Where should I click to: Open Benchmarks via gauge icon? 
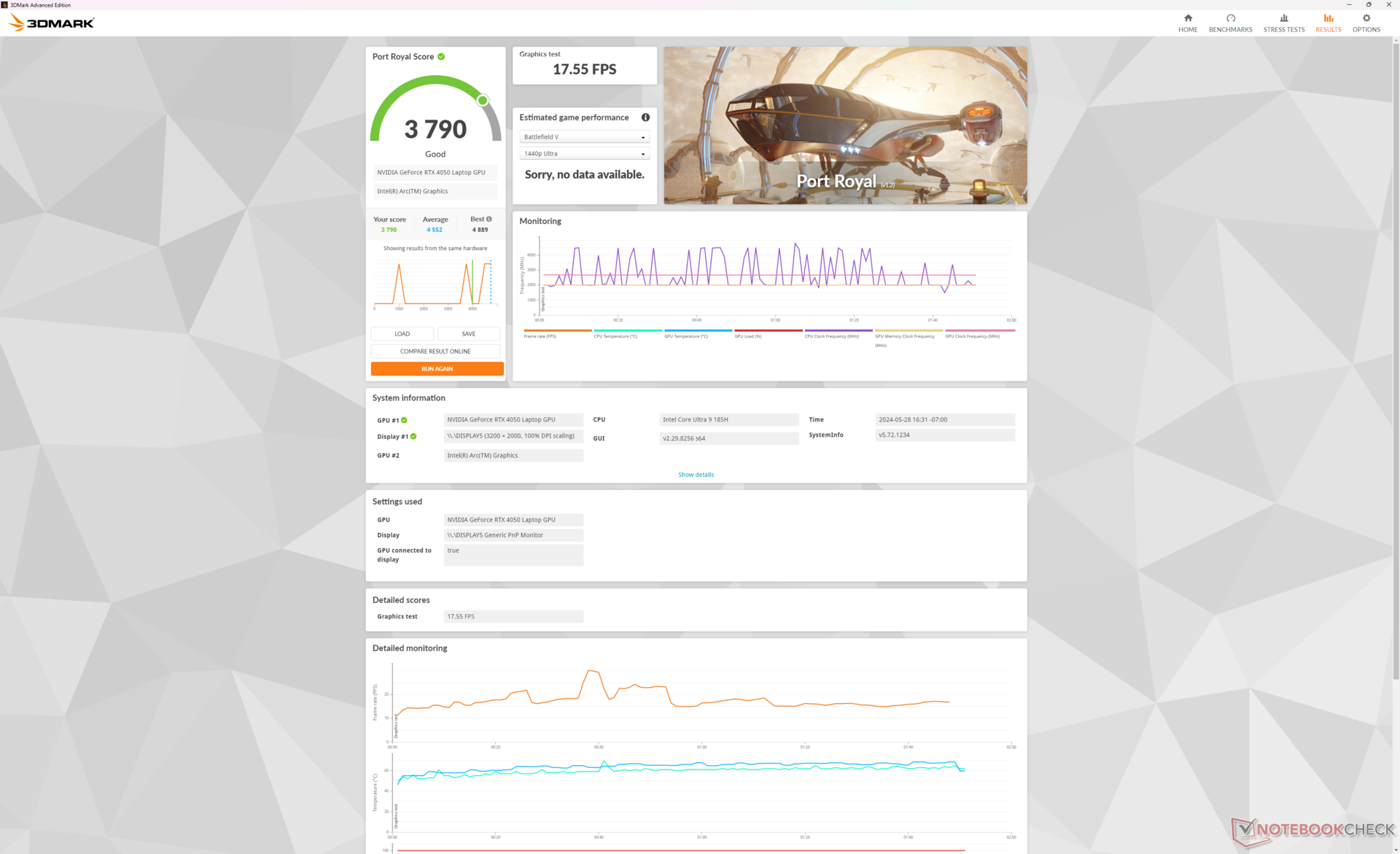1230,18
